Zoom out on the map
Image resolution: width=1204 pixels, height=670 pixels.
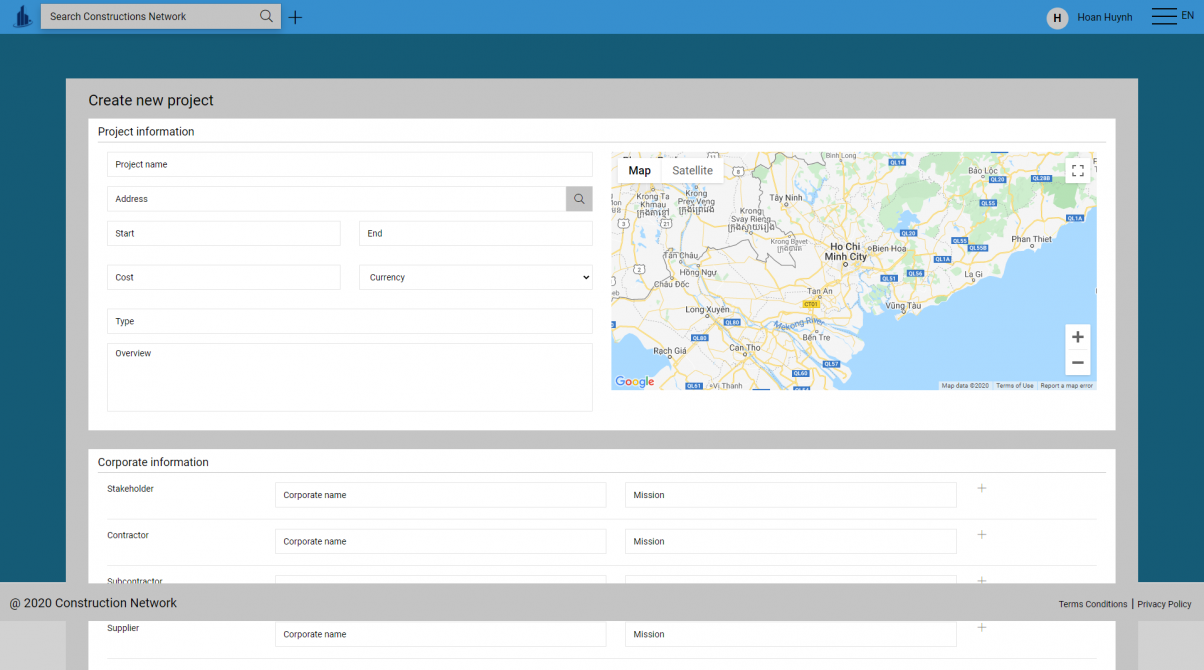point(1077,362)
